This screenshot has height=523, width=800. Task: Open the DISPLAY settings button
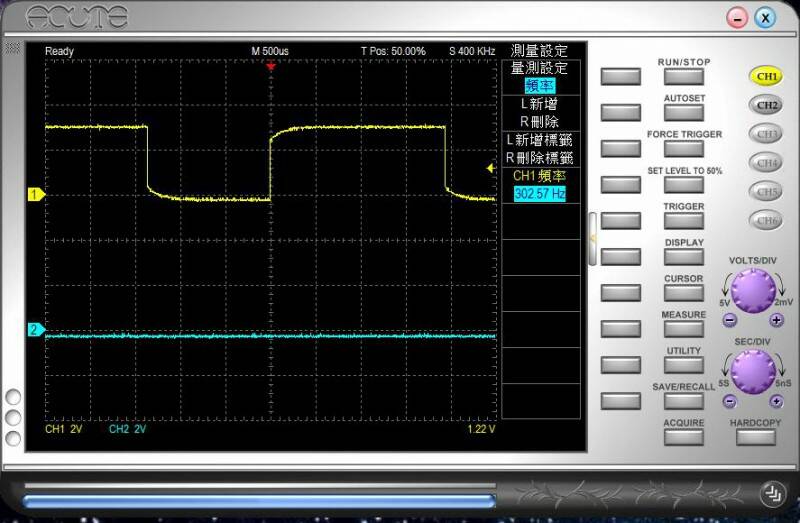[x=684, y=257]
